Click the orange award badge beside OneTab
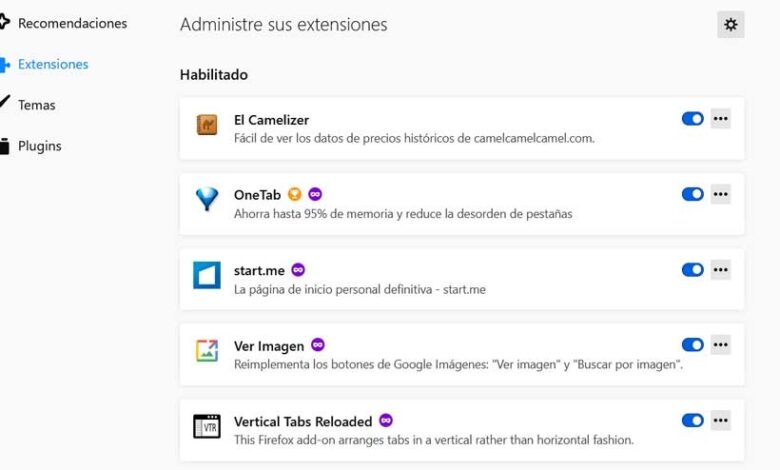 pyautogui.click(x=294, y=194)
